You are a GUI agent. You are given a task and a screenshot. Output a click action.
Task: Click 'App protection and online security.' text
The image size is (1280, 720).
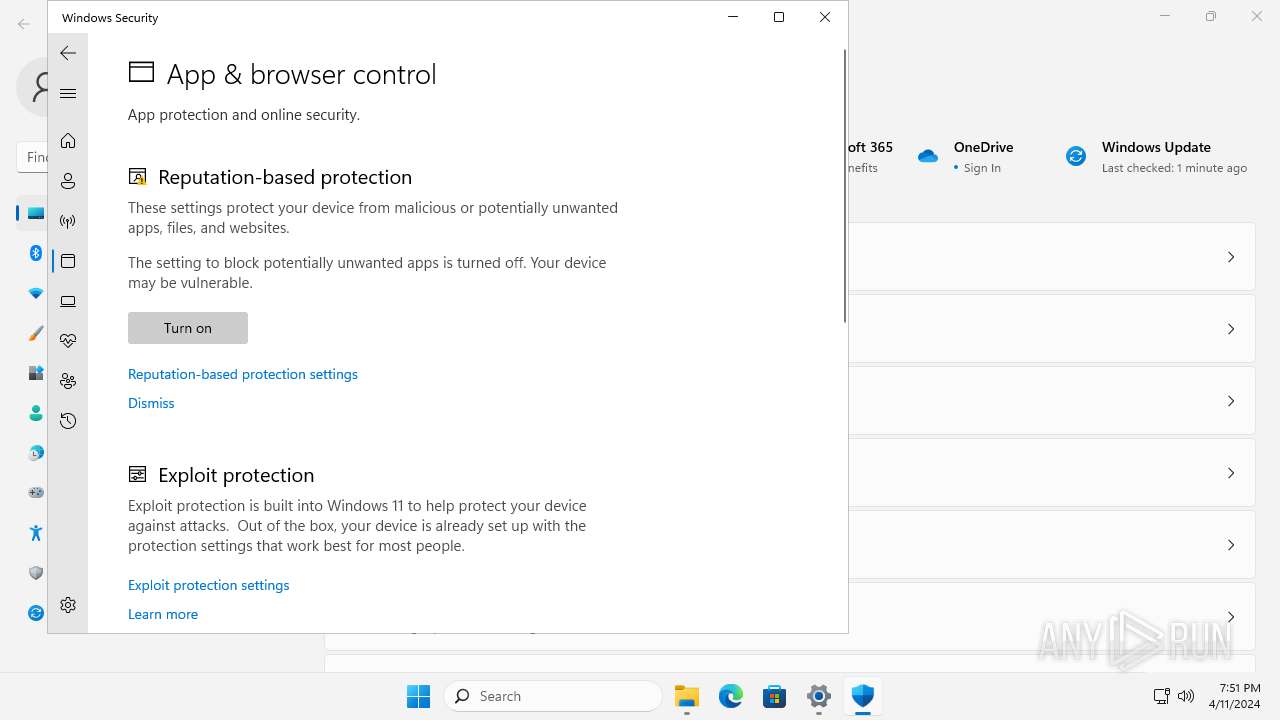pyautogui.click(x=244, y=115)
